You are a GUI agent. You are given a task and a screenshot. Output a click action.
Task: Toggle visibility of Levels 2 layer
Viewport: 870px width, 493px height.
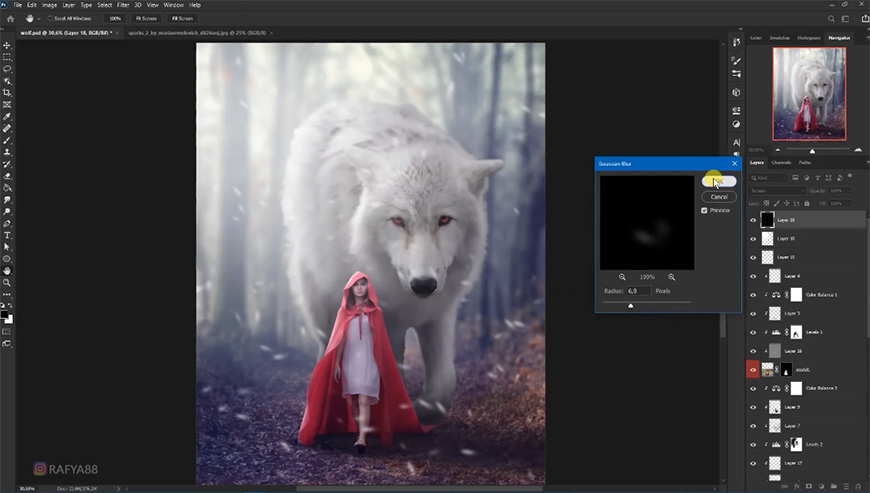tap(753, 444)
